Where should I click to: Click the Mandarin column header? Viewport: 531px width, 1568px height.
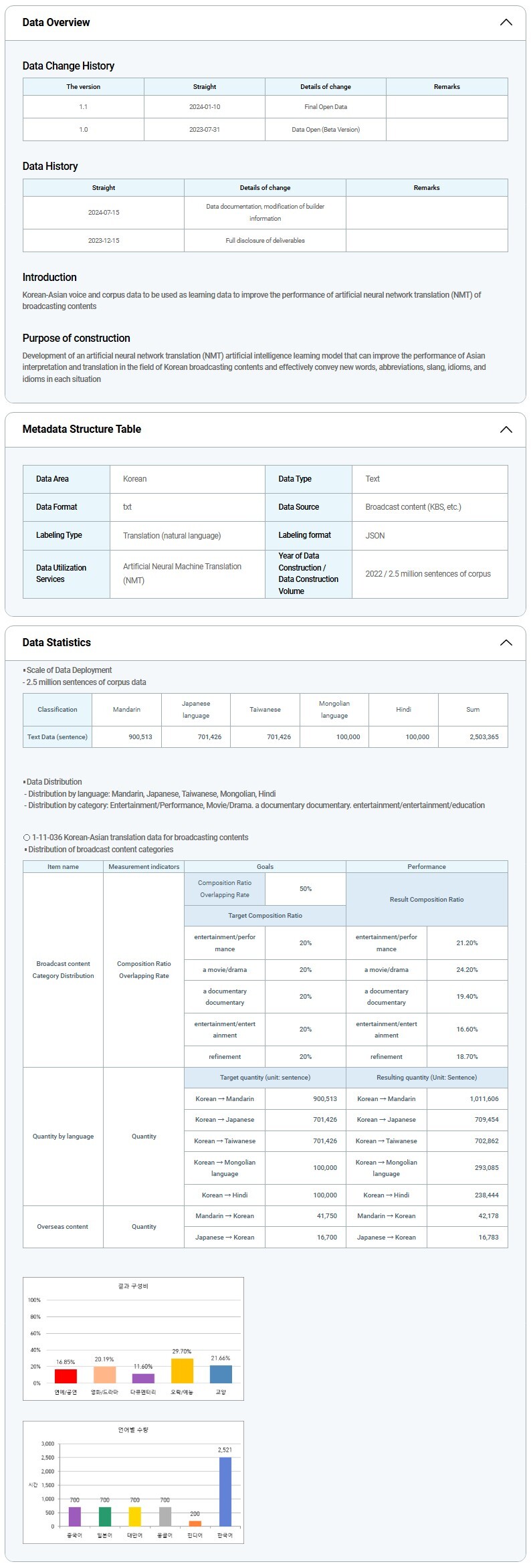126,710
